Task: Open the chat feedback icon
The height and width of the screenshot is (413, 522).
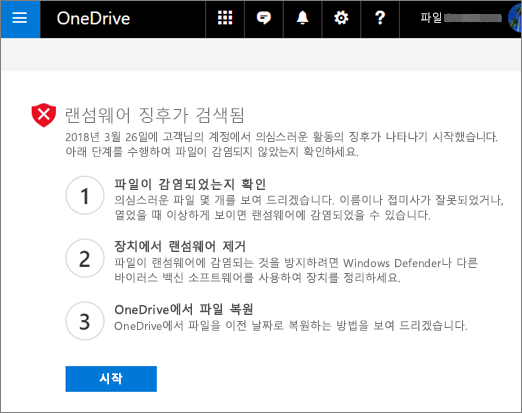Action: (x=264, y=18)
